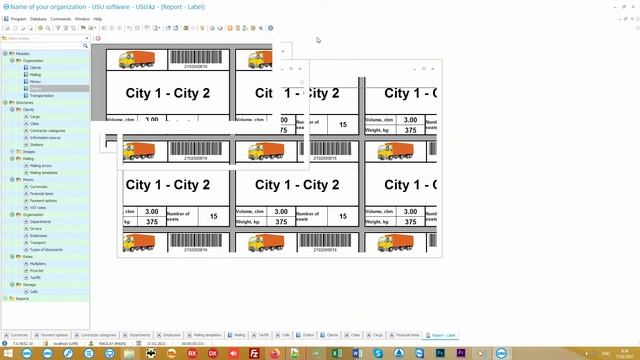The image size is (640, 360).
Task: Open the Price list directory
Action: point(36,271)
